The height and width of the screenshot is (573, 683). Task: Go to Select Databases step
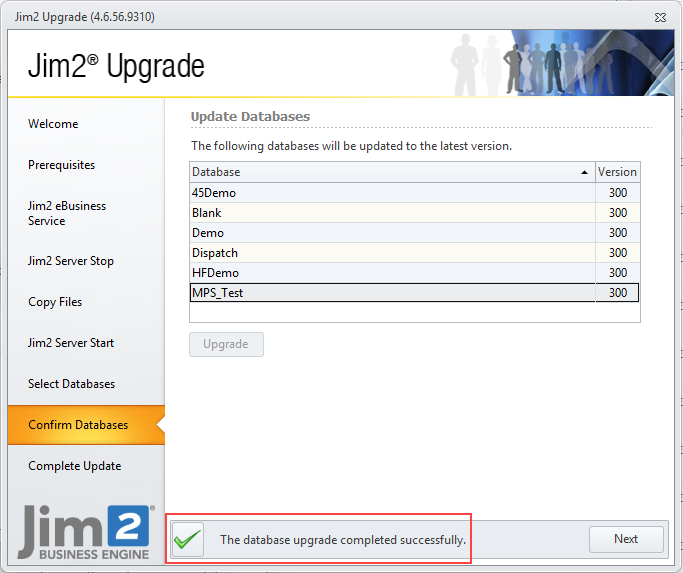(x=71, y=383)
